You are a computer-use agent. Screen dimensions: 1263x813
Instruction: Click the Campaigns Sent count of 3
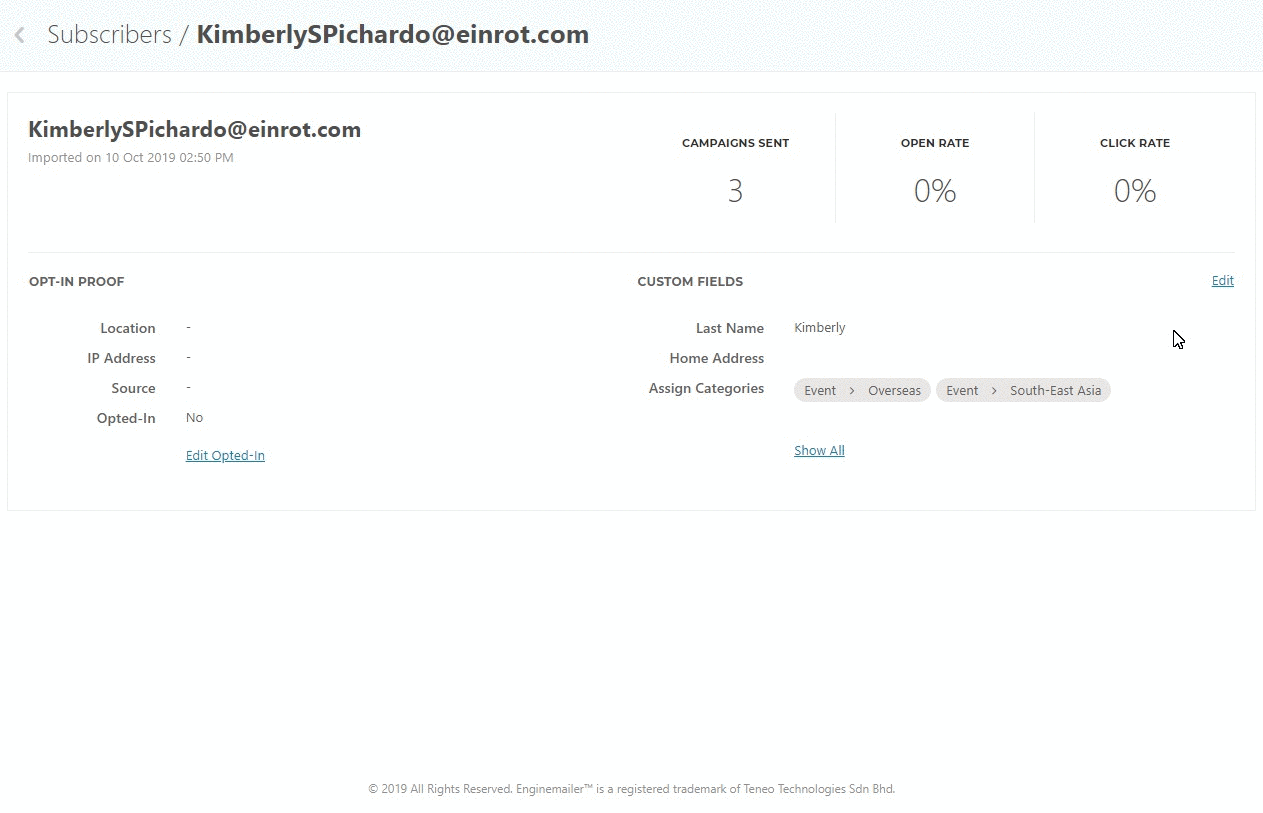735,191
